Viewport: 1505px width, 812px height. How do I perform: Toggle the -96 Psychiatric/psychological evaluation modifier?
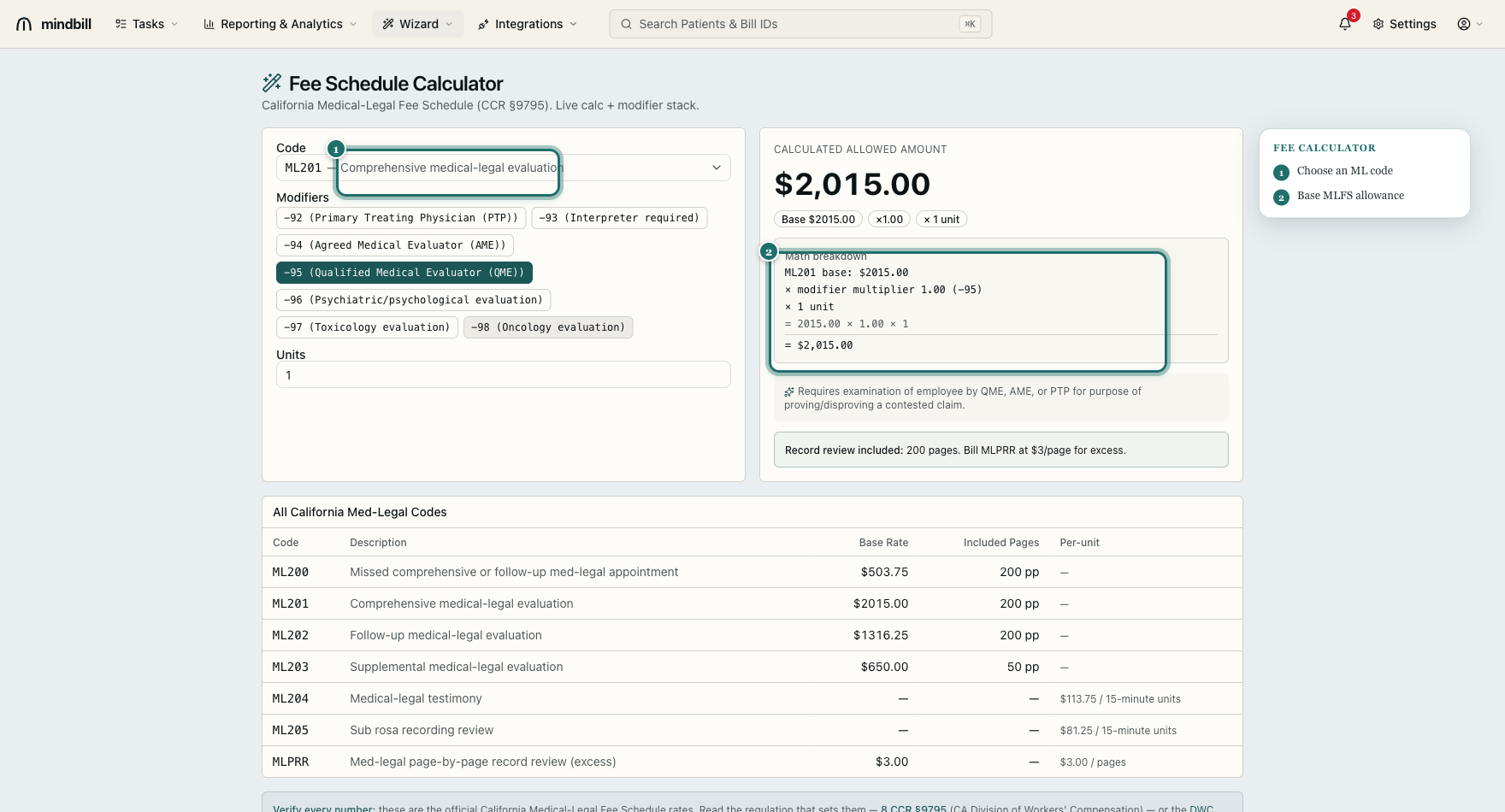413,300
